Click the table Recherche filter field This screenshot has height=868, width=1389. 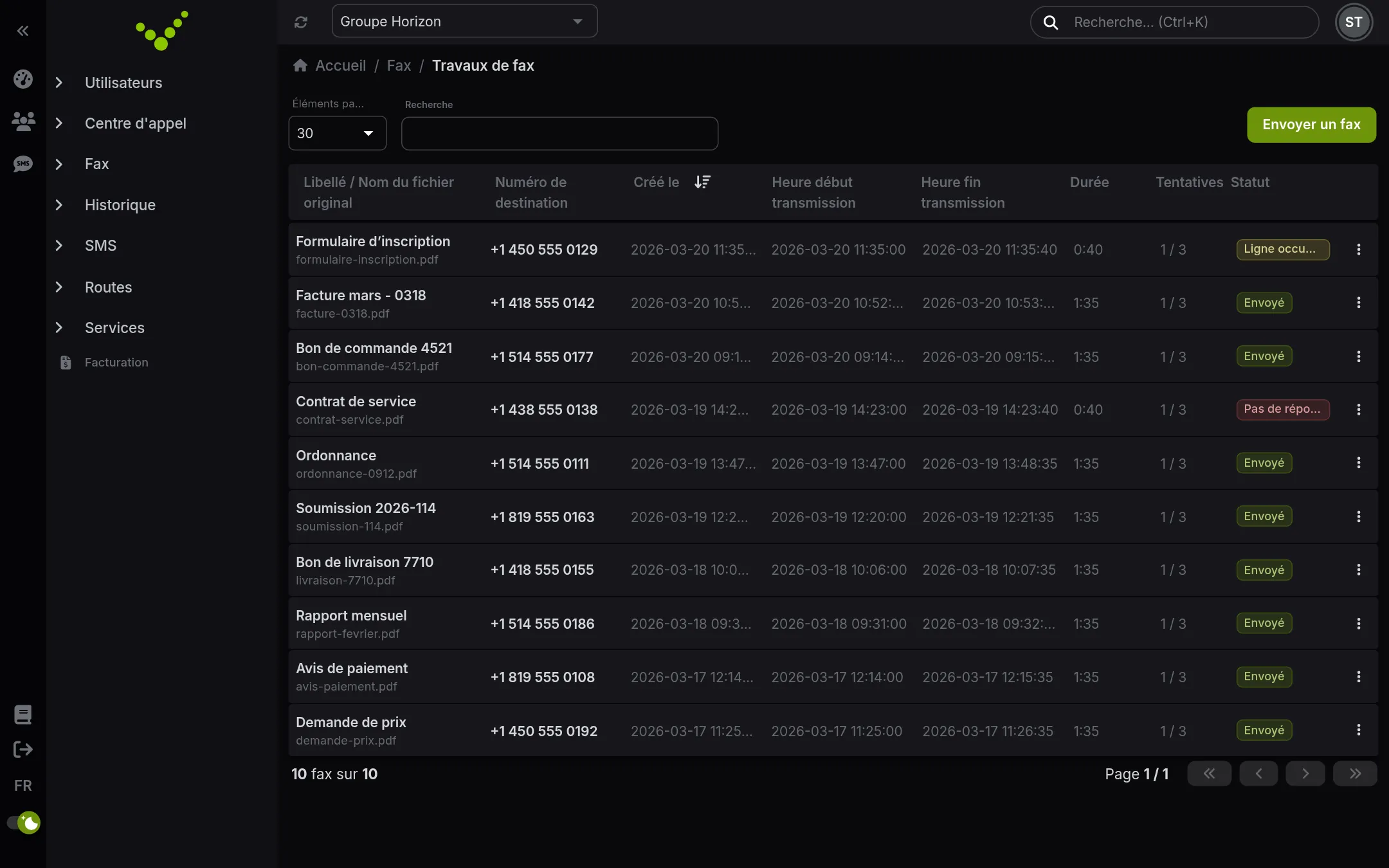click(x=559, y=134)
